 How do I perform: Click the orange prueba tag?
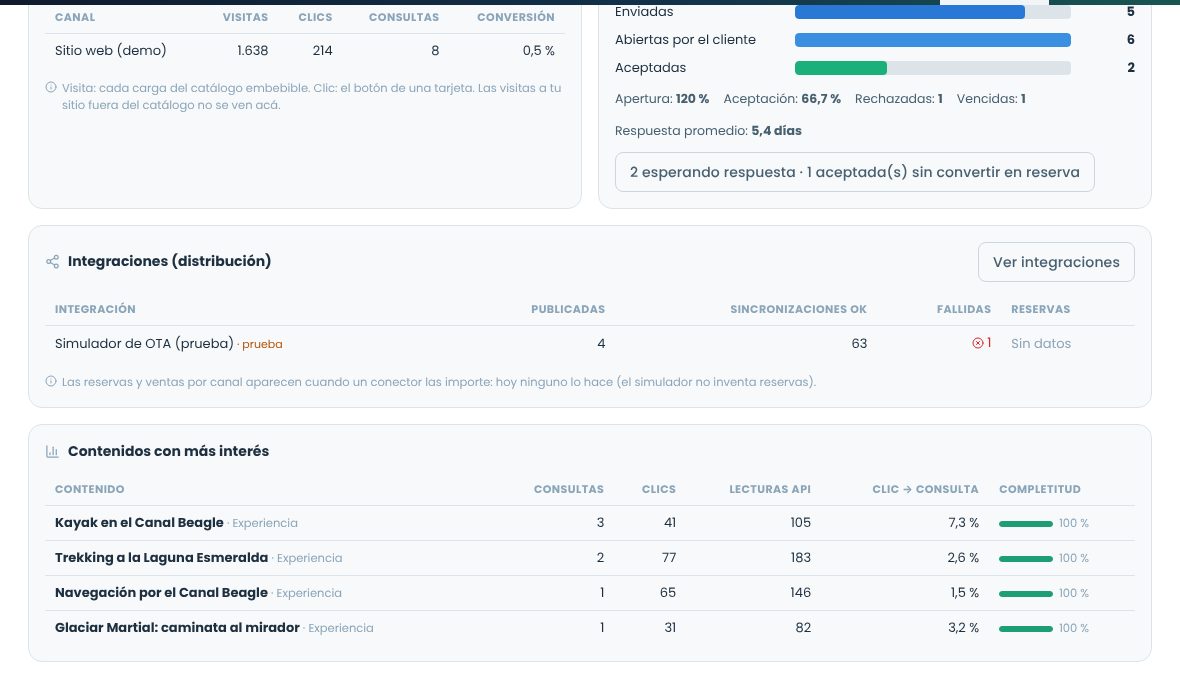[262, 344]
